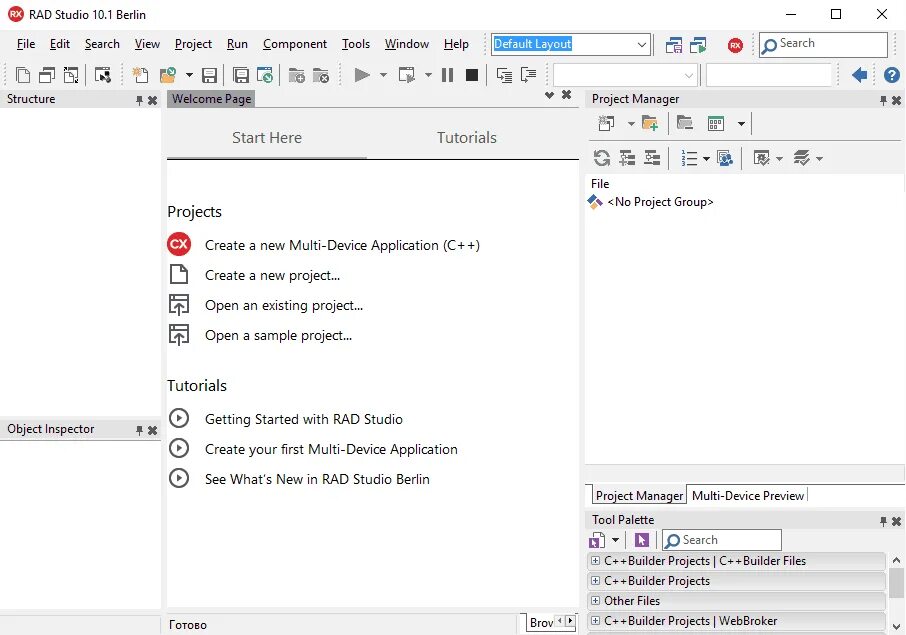Click the Add folder icon in Project Manager

coord(650,123)
